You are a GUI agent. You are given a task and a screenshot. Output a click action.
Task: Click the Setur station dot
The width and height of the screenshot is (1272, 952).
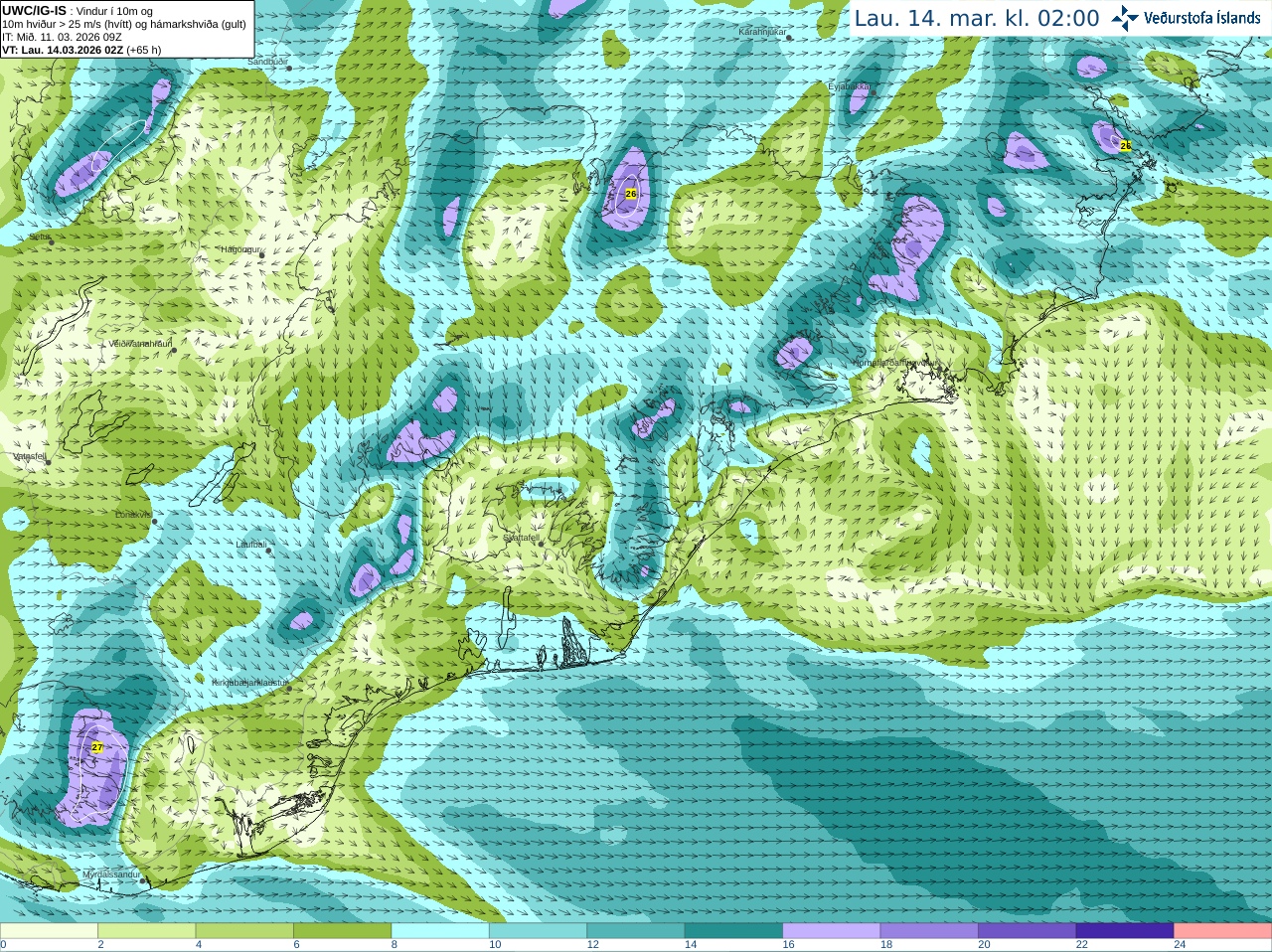[x=50, y=240]
